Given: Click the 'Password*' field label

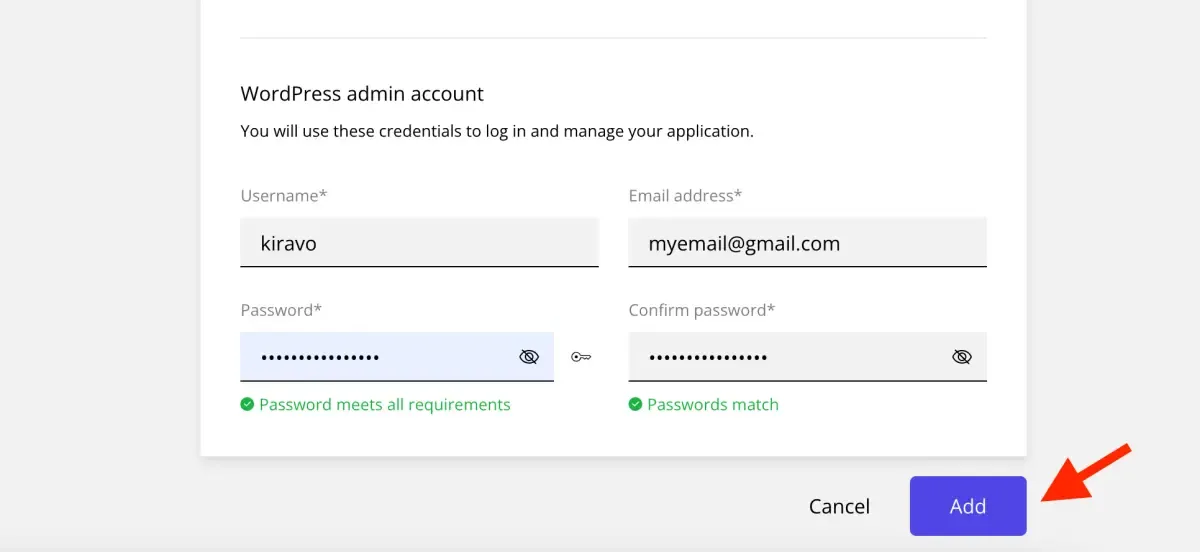Looking at the screenshot, I should (281, 310).
